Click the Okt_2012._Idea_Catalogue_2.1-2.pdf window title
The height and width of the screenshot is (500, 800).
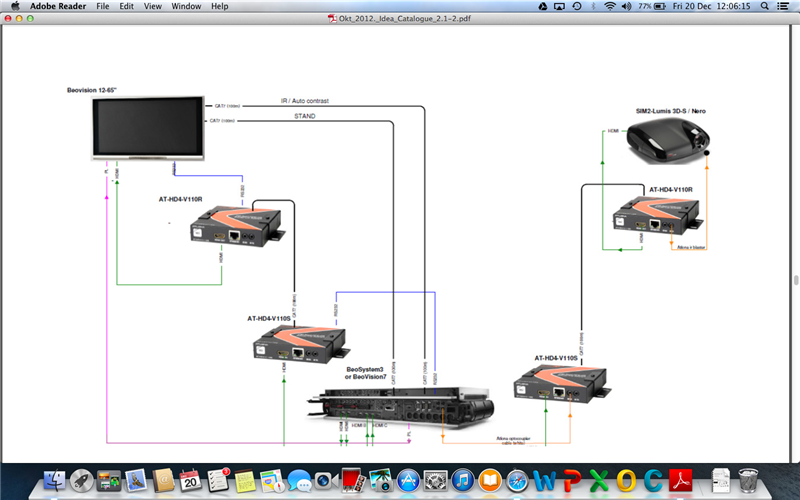(x=405, y=18)
